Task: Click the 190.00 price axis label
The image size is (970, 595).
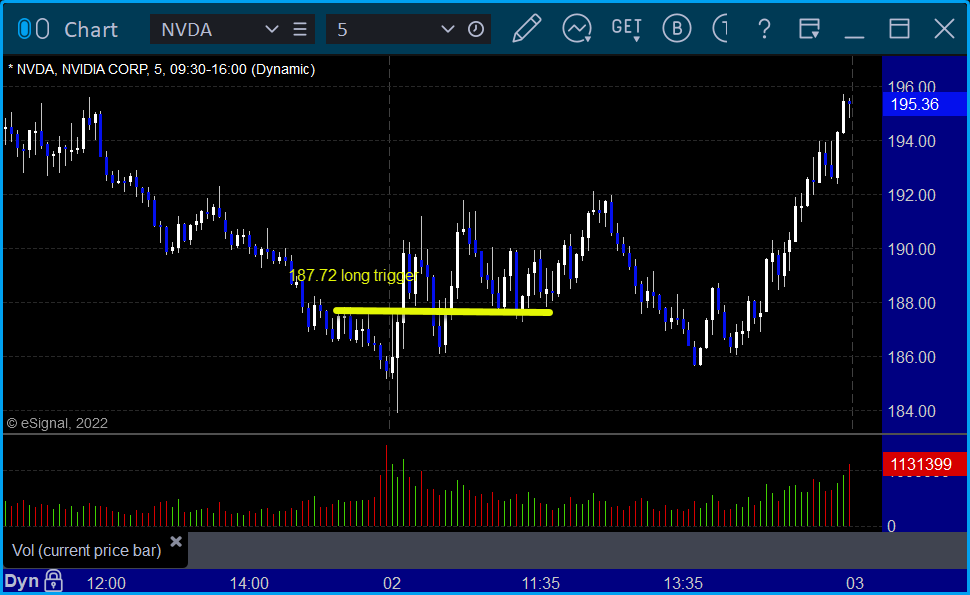Action: point(912,249)
